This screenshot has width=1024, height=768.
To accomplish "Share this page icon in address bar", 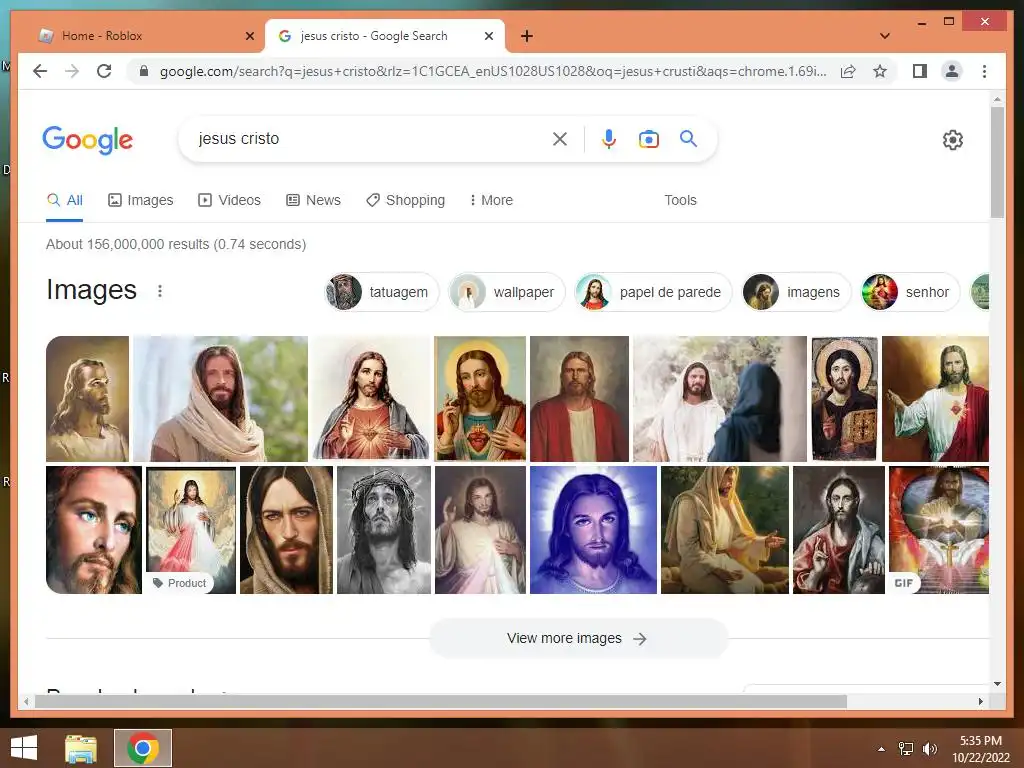I will click(x=848, y=71).
